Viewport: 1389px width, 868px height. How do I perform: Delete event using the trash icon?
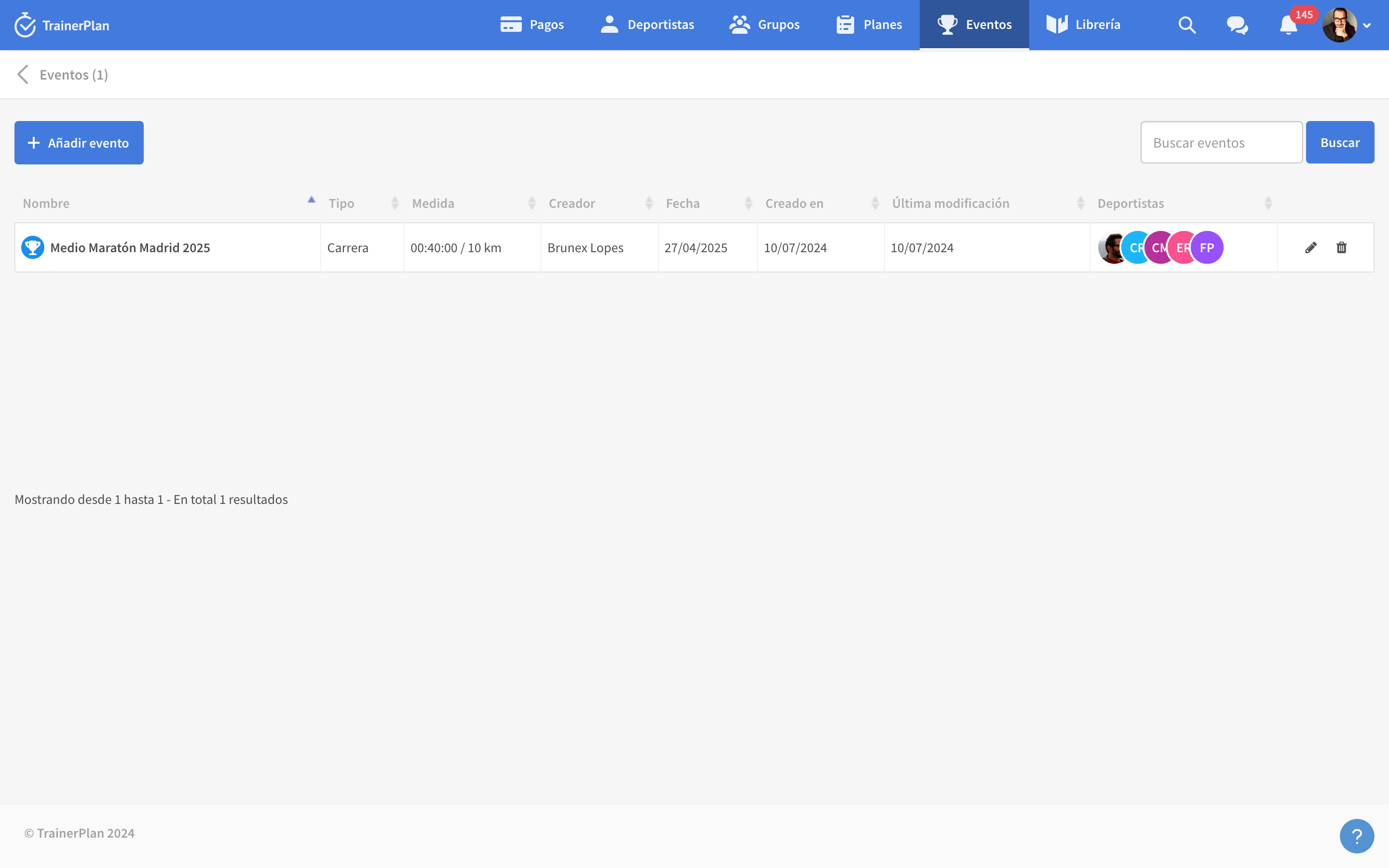pos(1341,247)
